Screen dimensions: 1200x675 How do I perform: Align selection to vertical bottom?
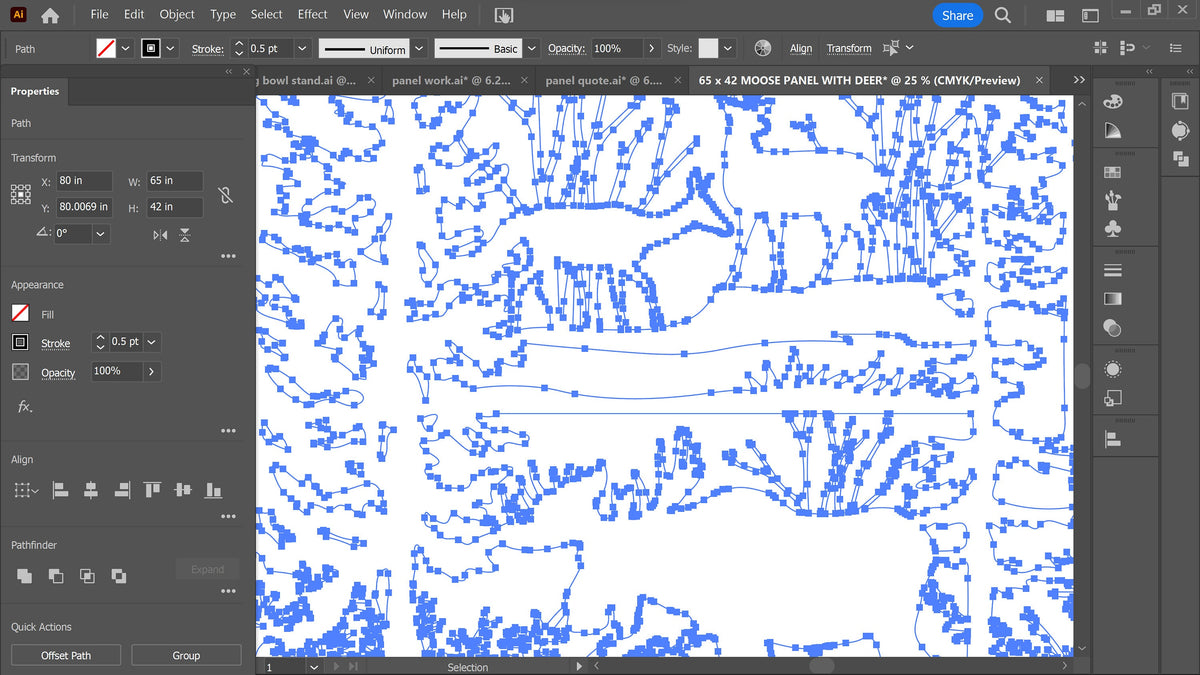(x=213, y=490)
